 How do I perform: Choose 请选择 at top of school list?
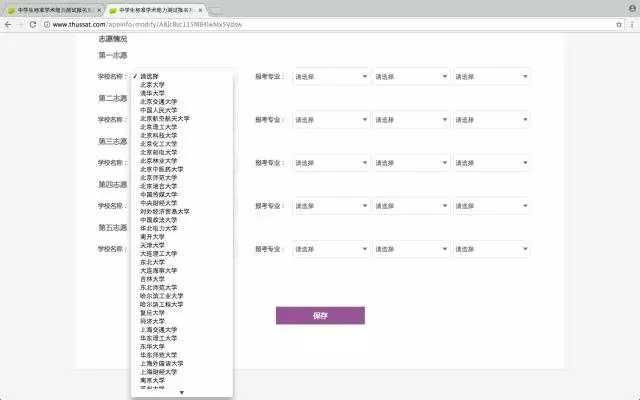182,76
